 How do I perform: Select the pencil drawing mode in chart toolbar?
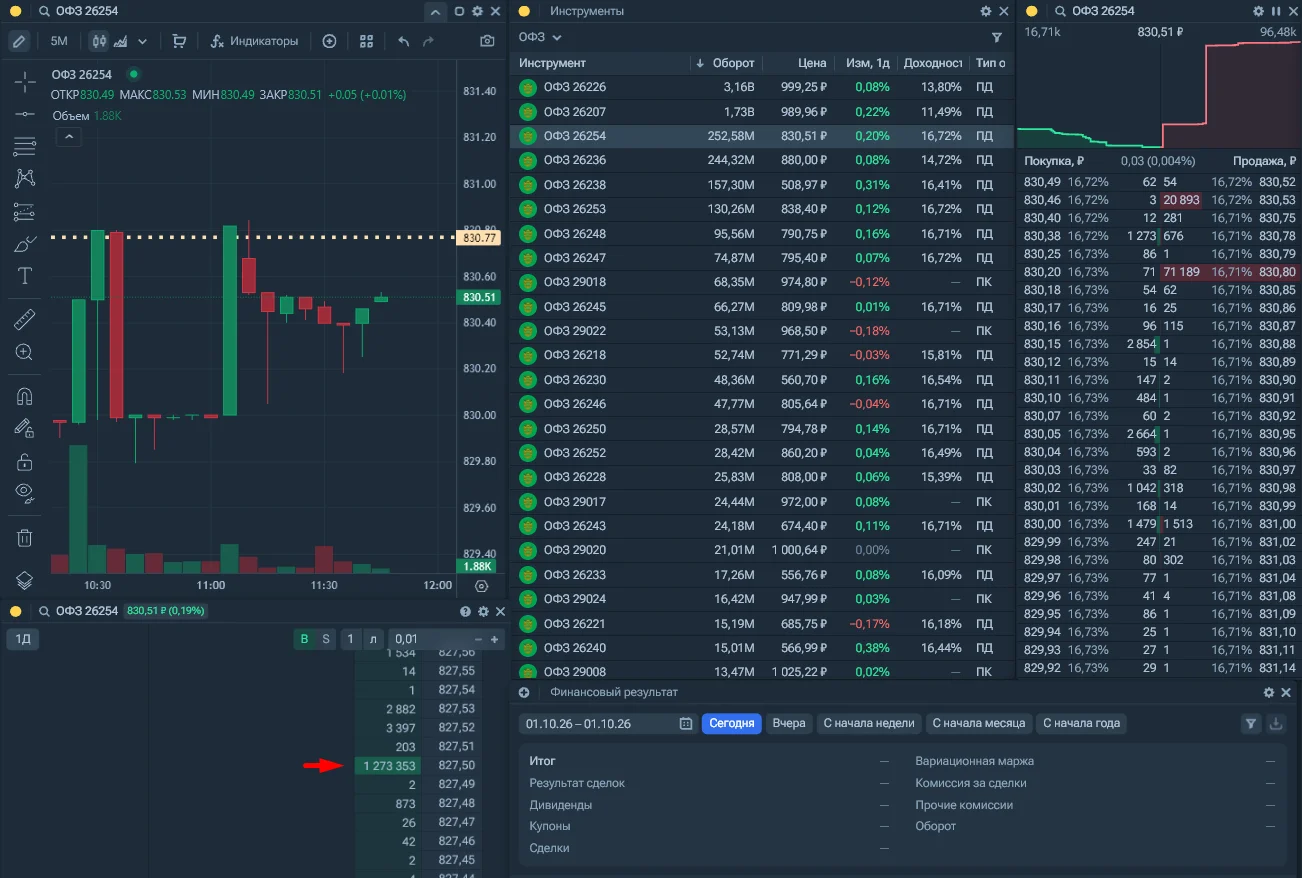[x=19, y=41]
